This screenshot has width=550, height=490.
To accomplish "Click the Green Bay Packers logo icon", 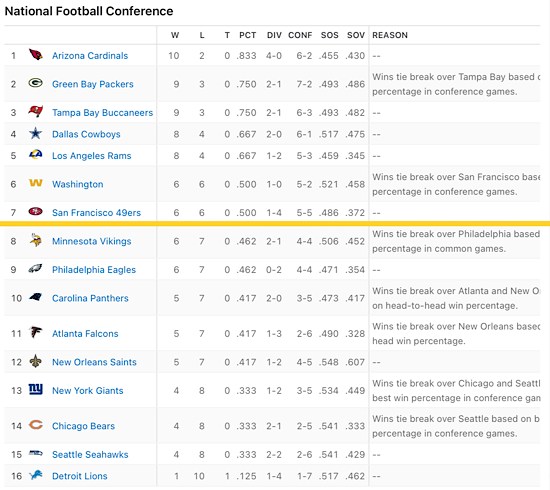I will tap(35, 83).
